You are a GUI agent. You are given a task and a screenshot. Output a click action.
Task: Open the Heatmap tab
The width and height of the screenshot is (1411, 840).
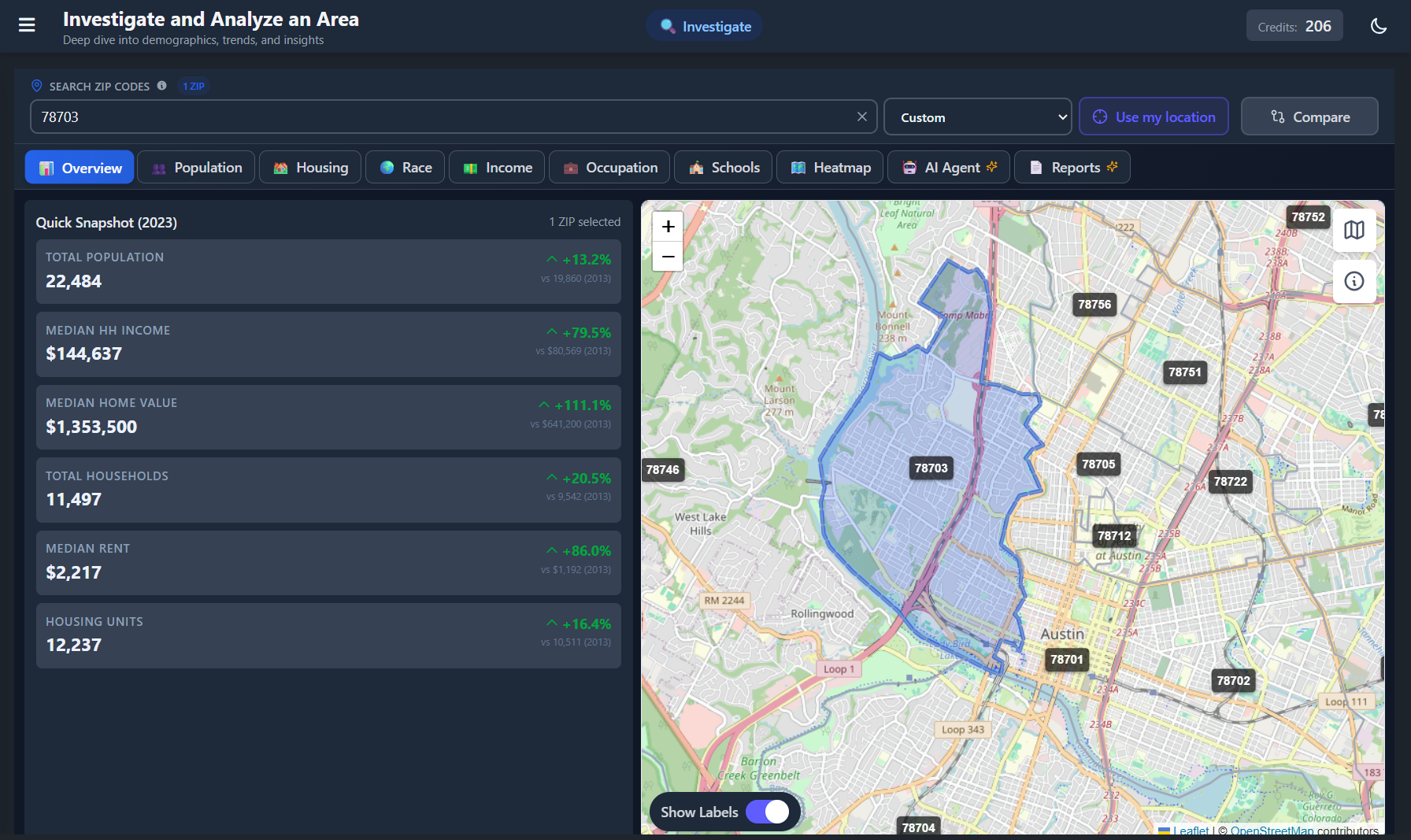pyautogui.click(x=829, y=167)
